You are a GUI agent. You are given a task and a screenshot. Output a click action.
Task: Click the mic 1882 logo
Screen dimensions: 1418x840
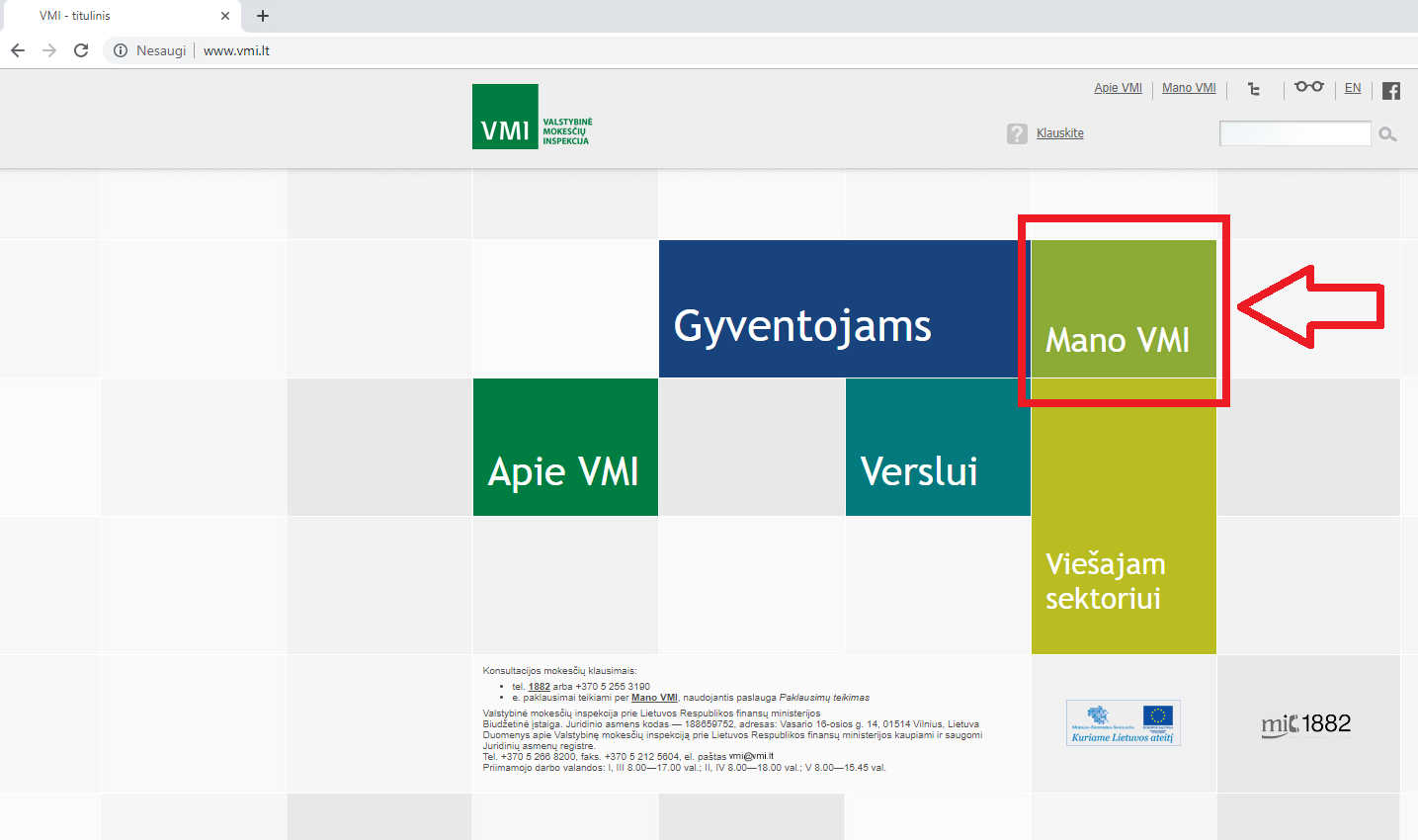[x=1306, y=724]
